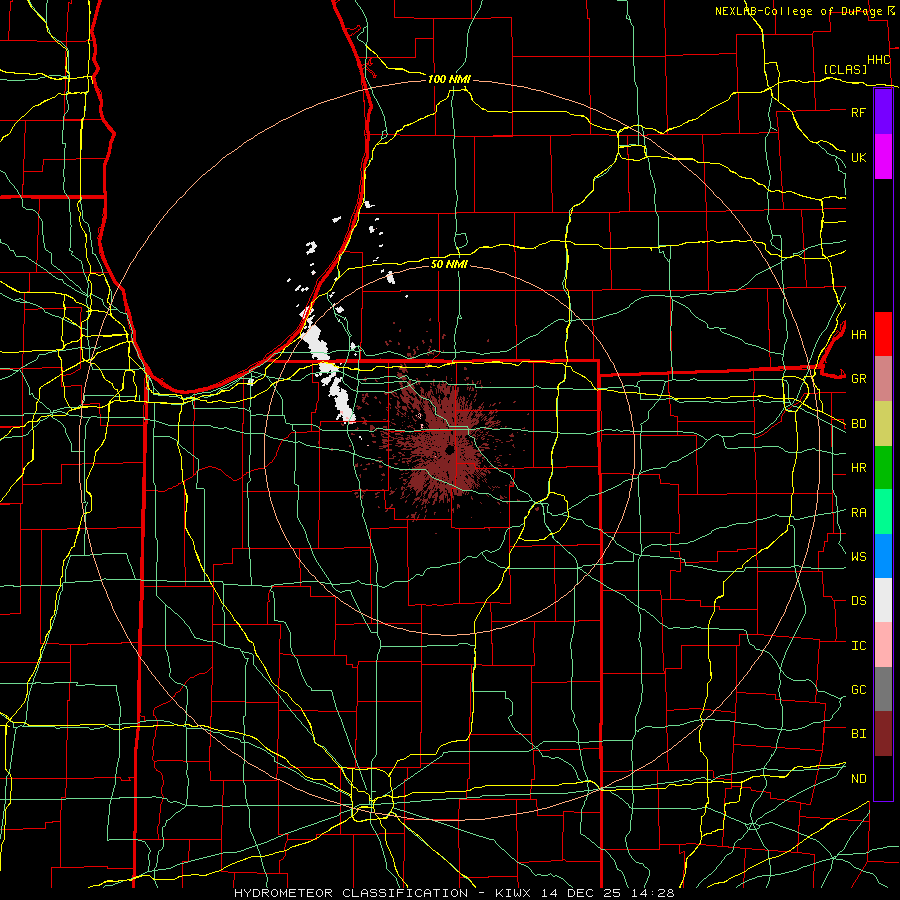Click the HHC product label
This screenshot has height=900, width=900.
click(878, 60)
